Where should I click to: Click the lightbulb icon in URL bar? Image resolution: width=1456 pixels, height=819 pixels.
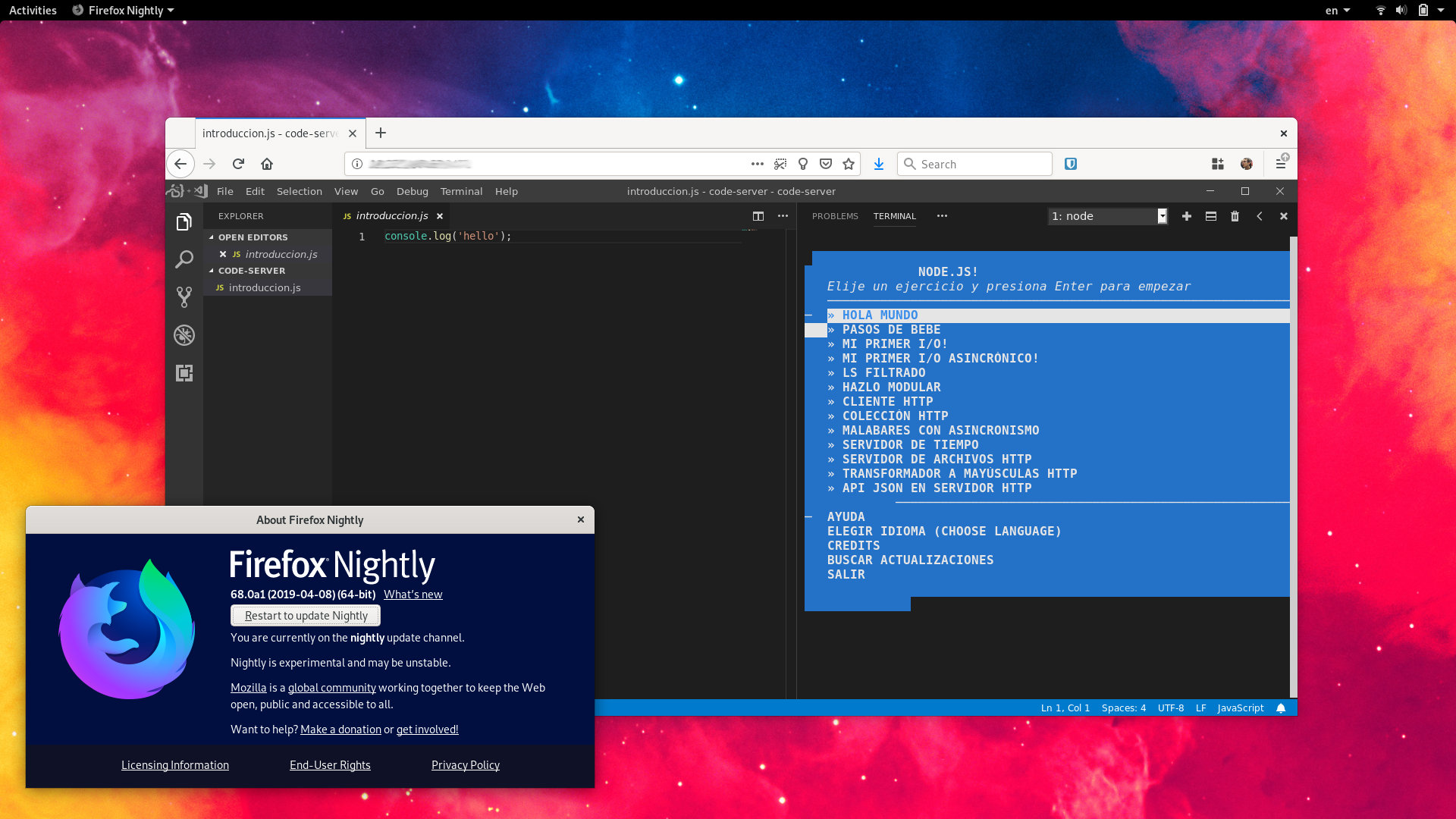(x=803, y=164)
